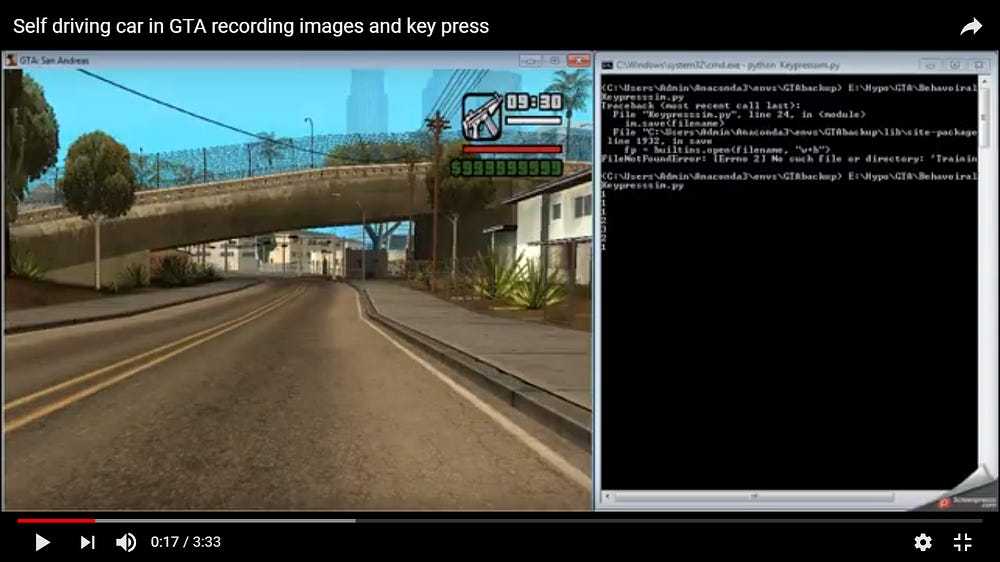Screen dimensions: 1000x562
Task: Click the Traceback line in cmd
Action: click(700, 105)
